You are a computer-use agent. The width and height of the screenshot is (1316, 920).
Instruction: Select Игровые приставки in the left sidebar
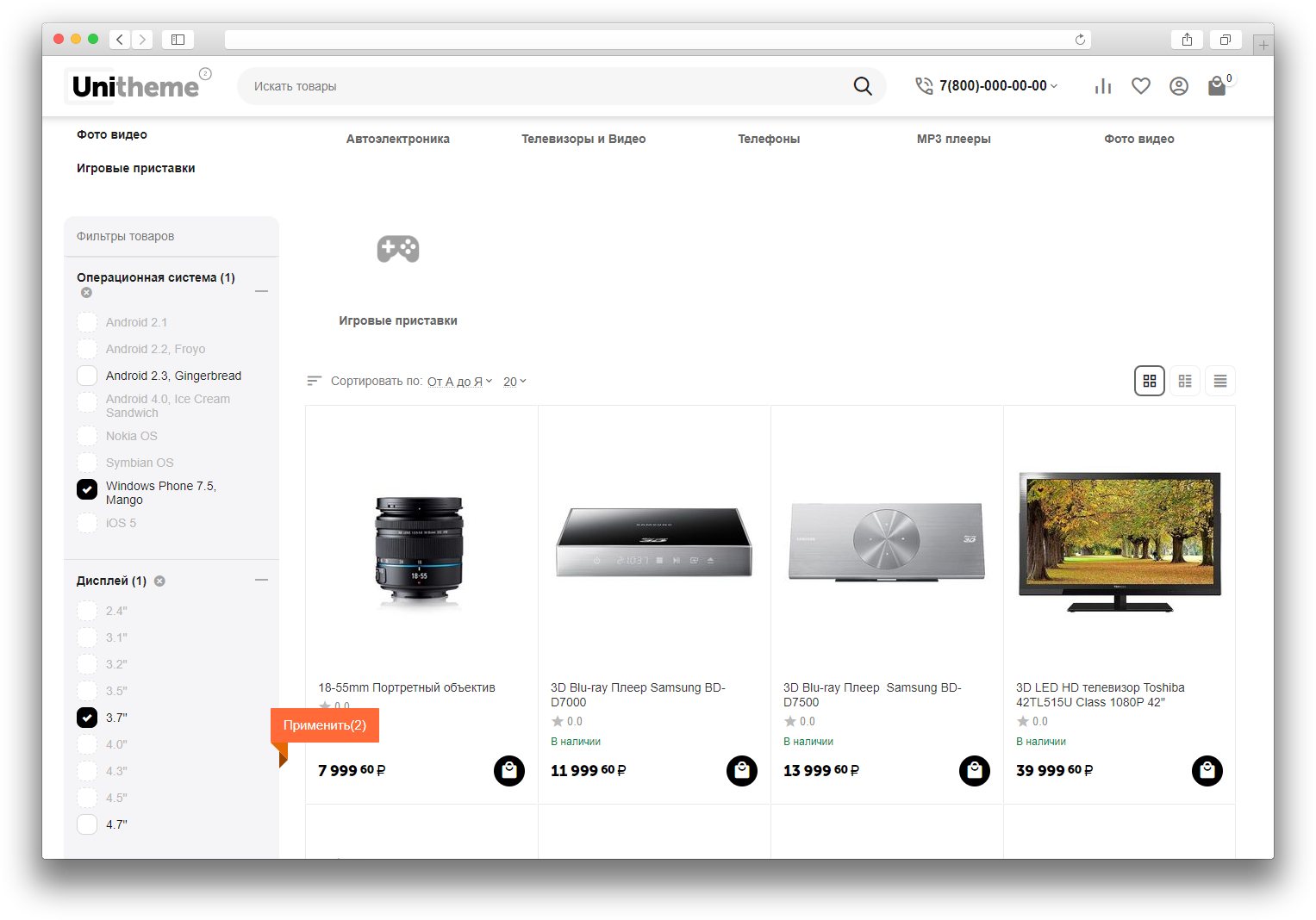point(136,168)
